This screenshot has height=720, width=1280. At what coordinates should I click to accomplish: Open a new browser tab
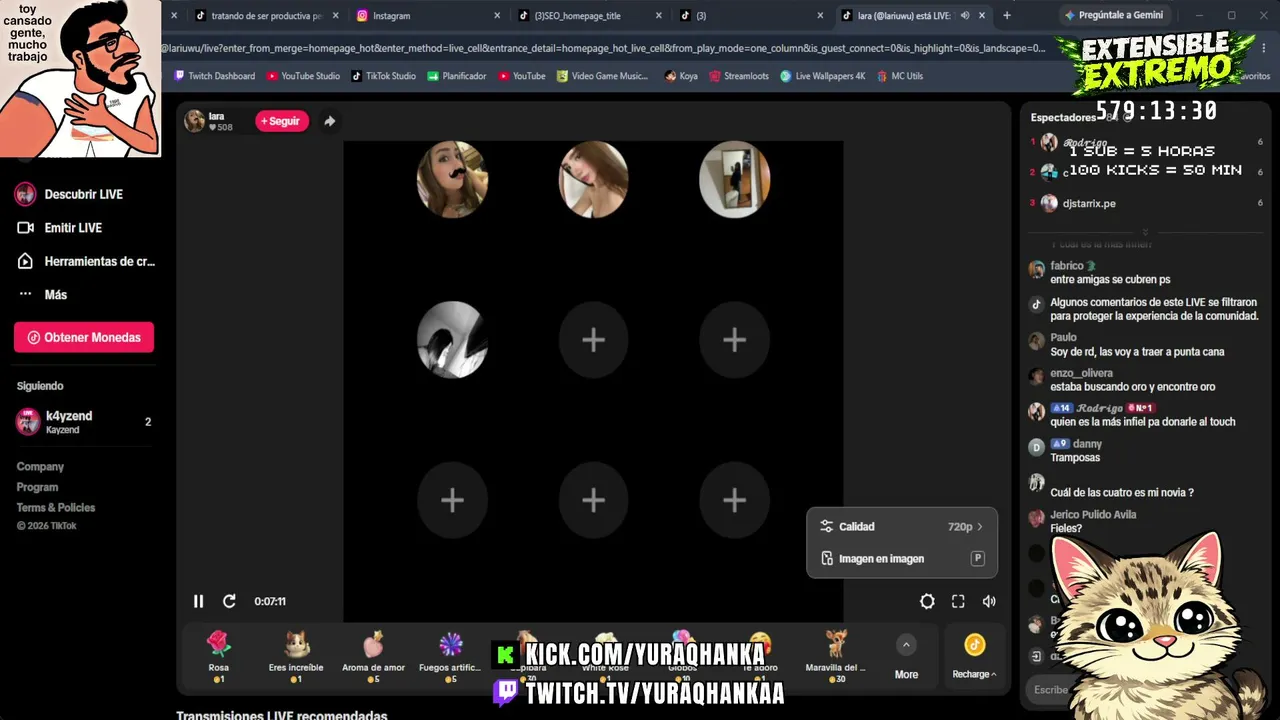(x=1007, y=16)
